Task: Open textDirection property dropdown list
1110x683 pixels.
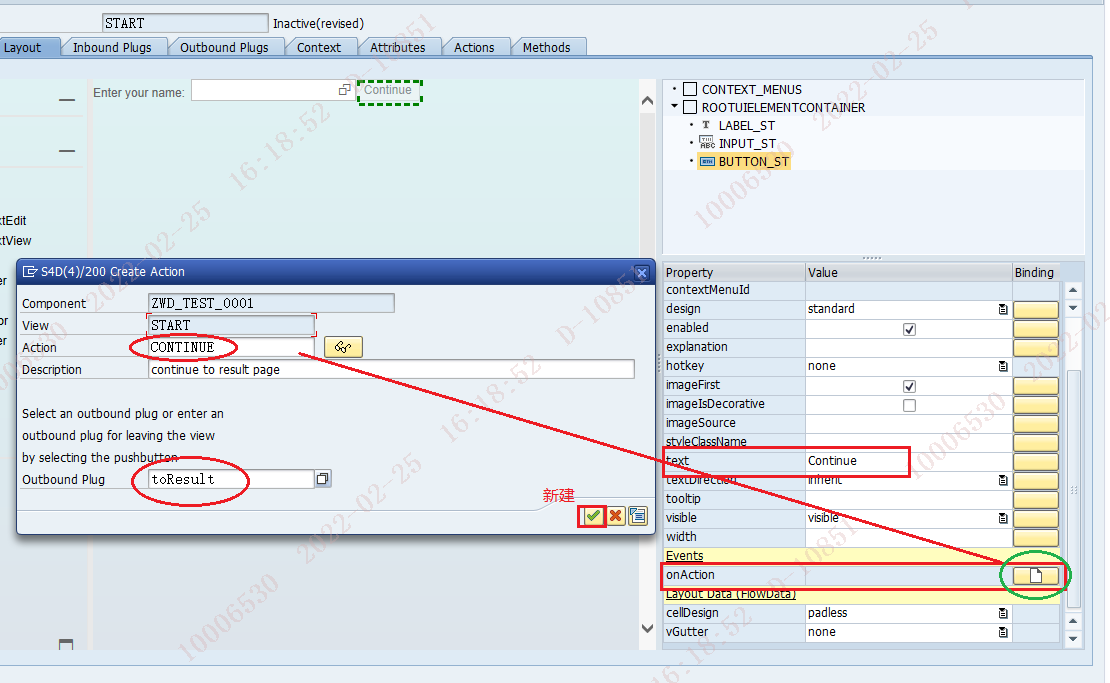Action: (1003, 480)
